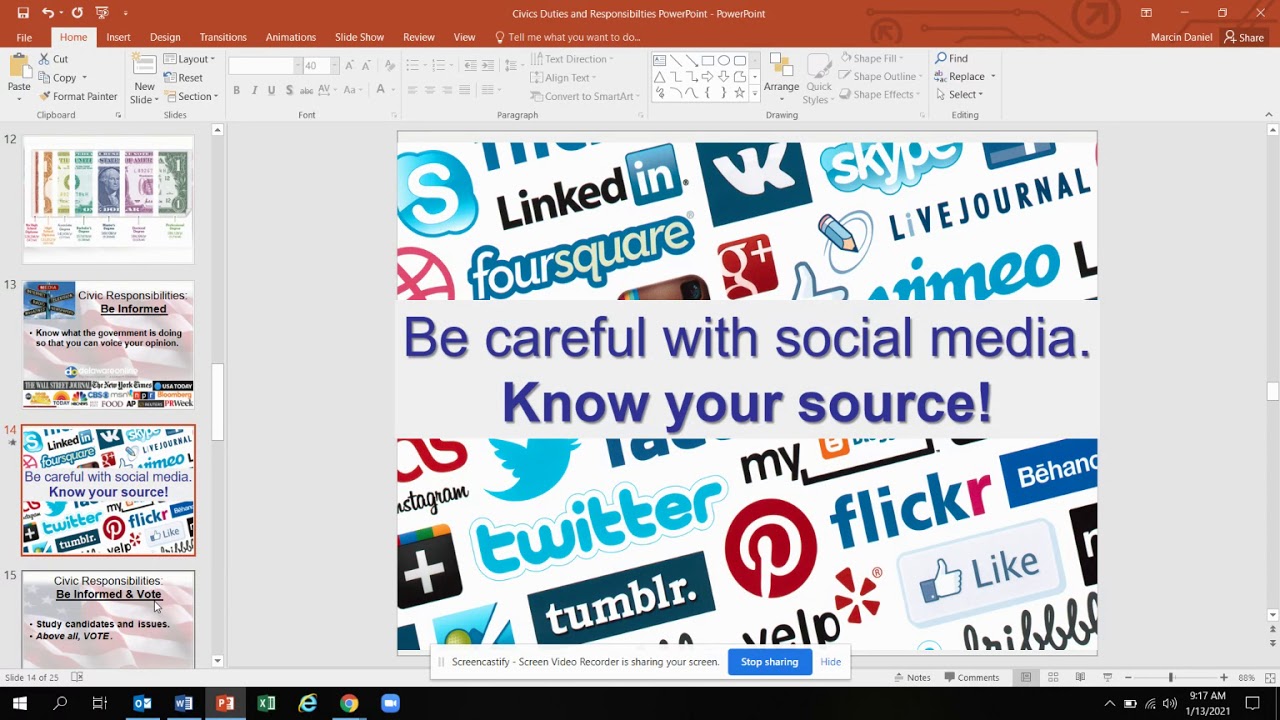Toggle the Notes pane
Image resolution: width=1280 pixels, height=720 pixels.
click(x=910, y=677)
